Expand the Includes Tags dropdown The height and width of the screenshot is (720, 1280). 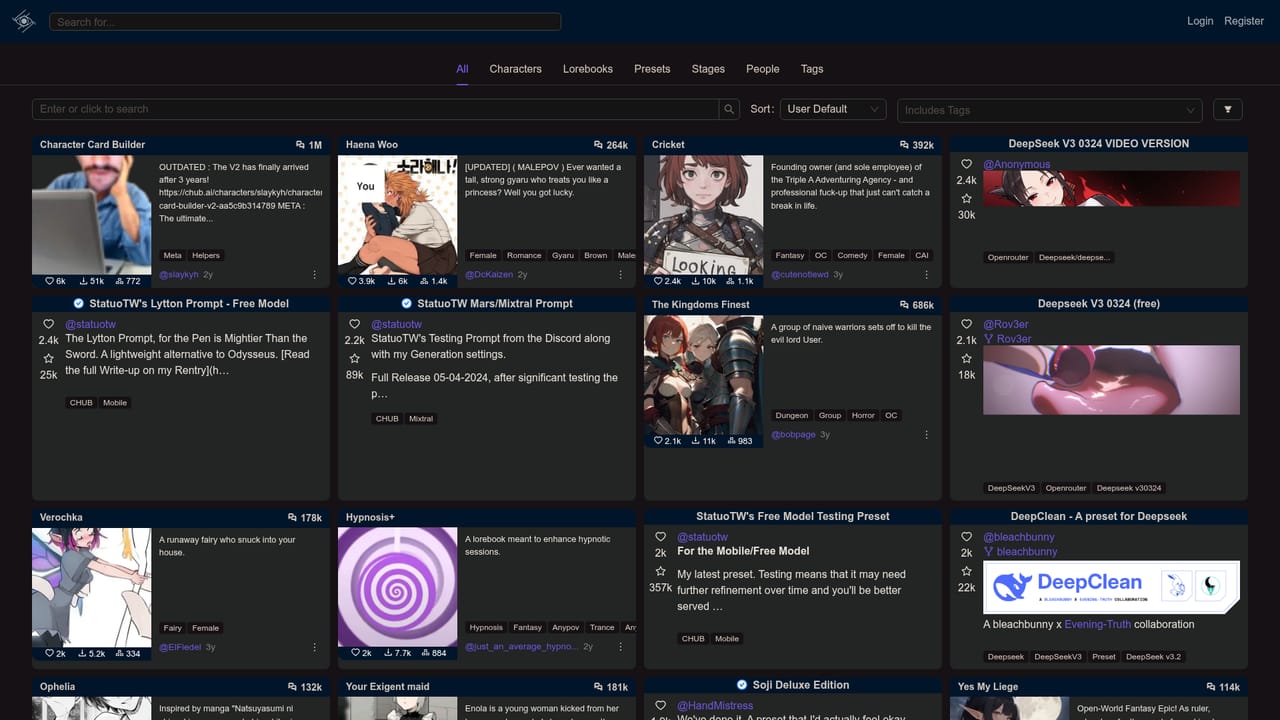(x=1050, y=110)
